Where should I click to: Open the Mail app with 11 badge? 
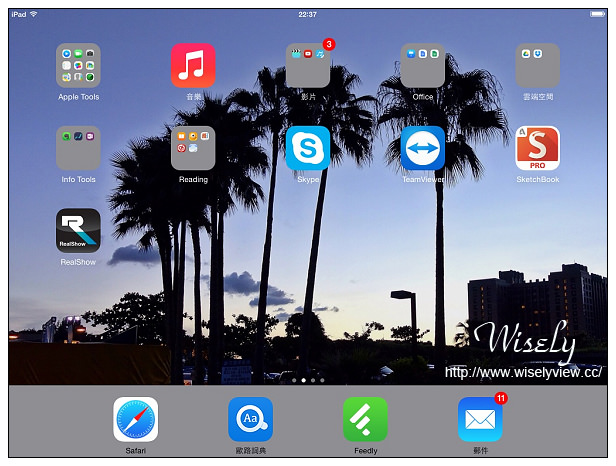[x=480, y=419]
